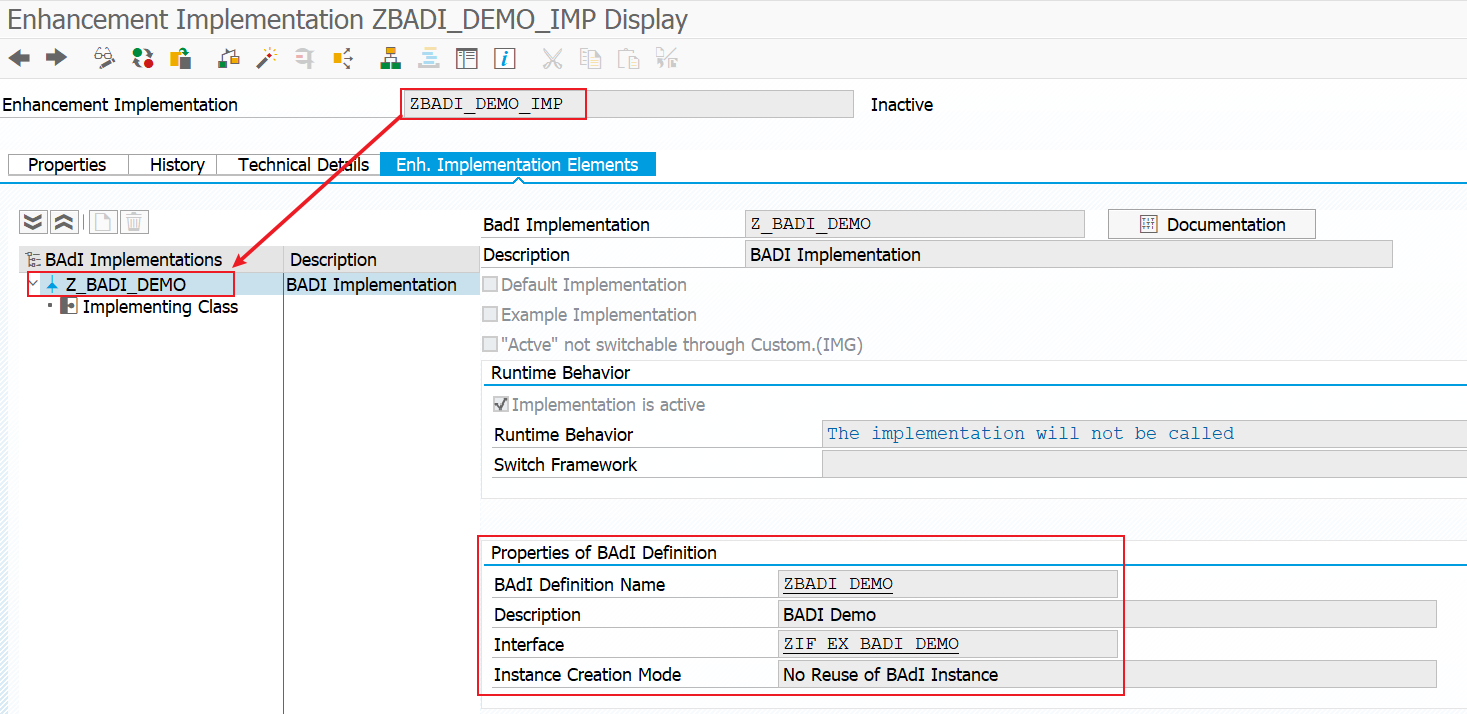Collapse the Z_BADI_DEMO tree node chevron
Screen dimensions: 1467x714
click(x=33, y=284)
